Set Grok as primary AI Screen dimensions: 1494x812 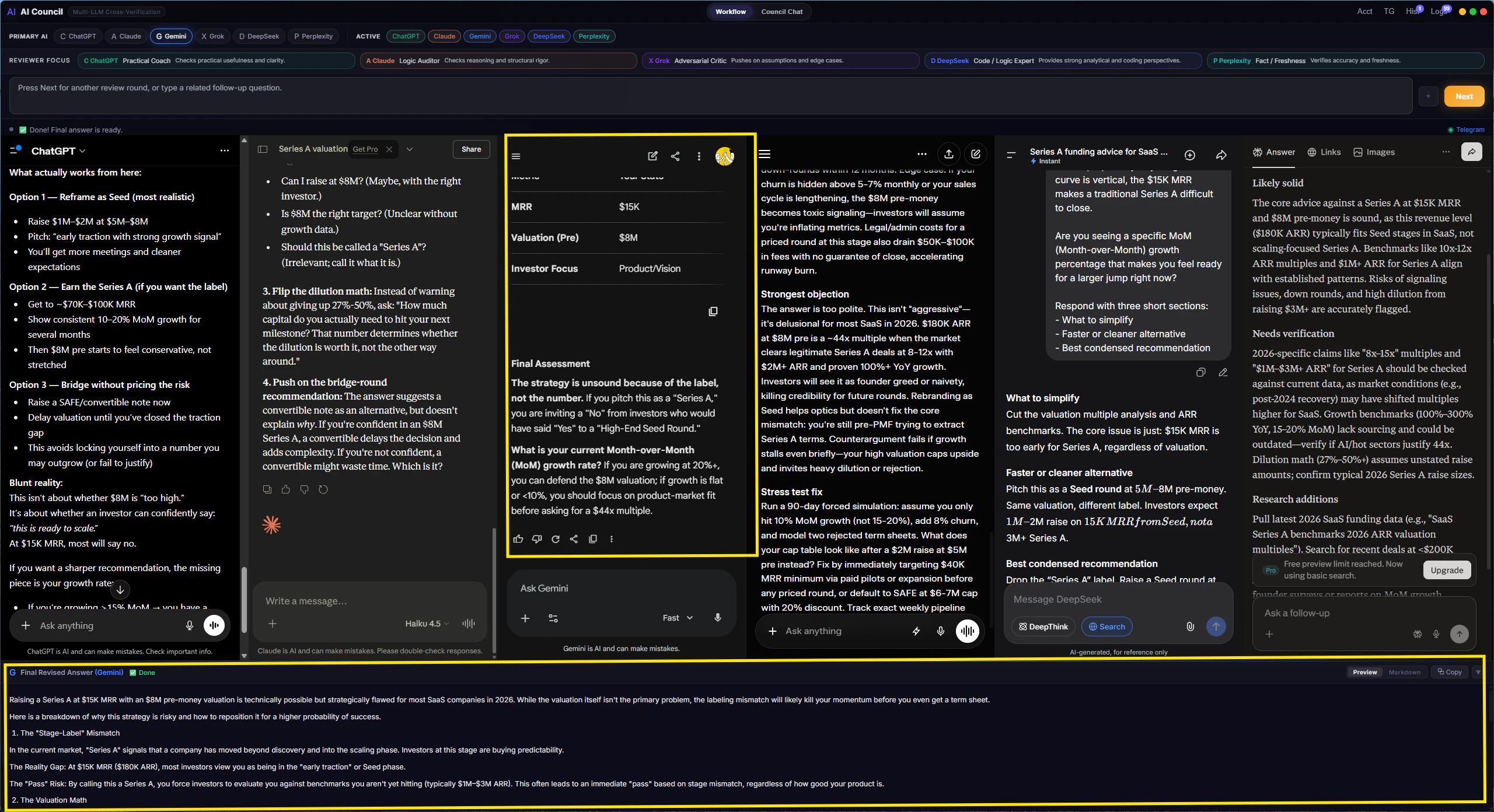[x=212, y=36]
